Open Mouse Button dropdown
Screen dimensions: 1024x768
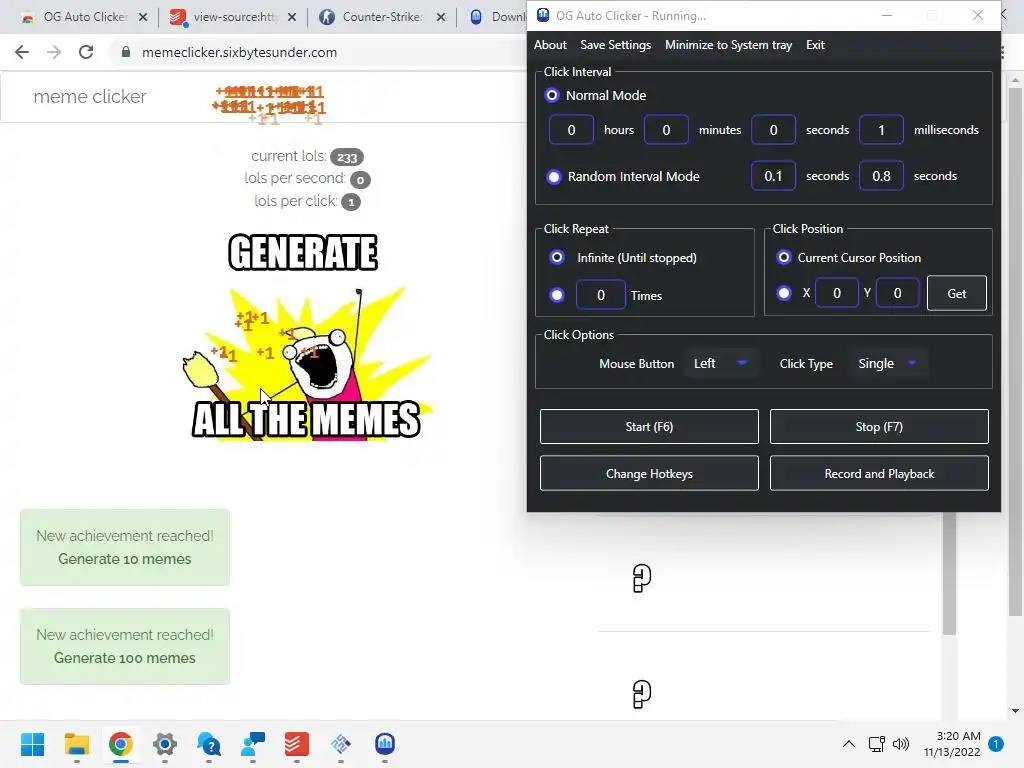click(x=720, y=363)
